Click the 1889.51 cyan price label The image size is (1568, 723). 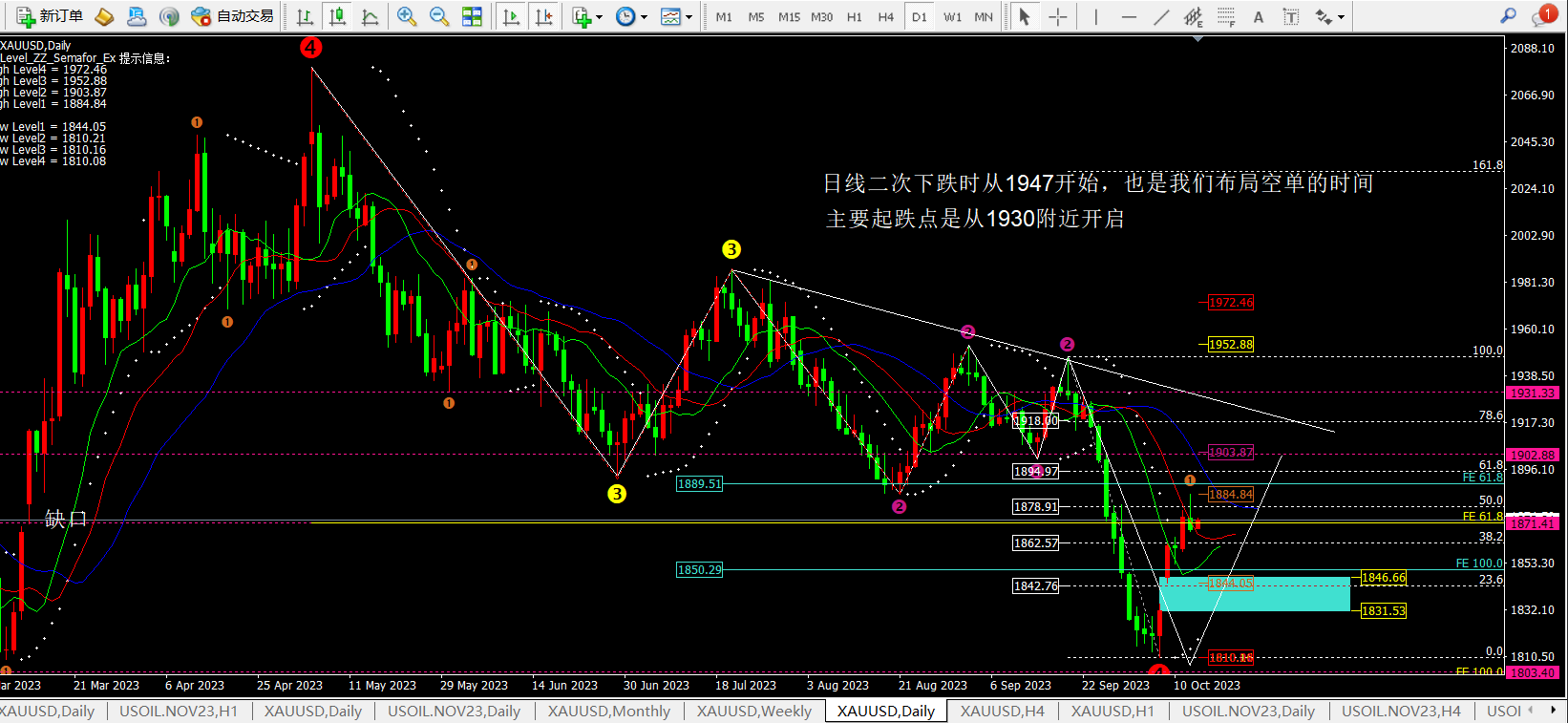[700, 484]
